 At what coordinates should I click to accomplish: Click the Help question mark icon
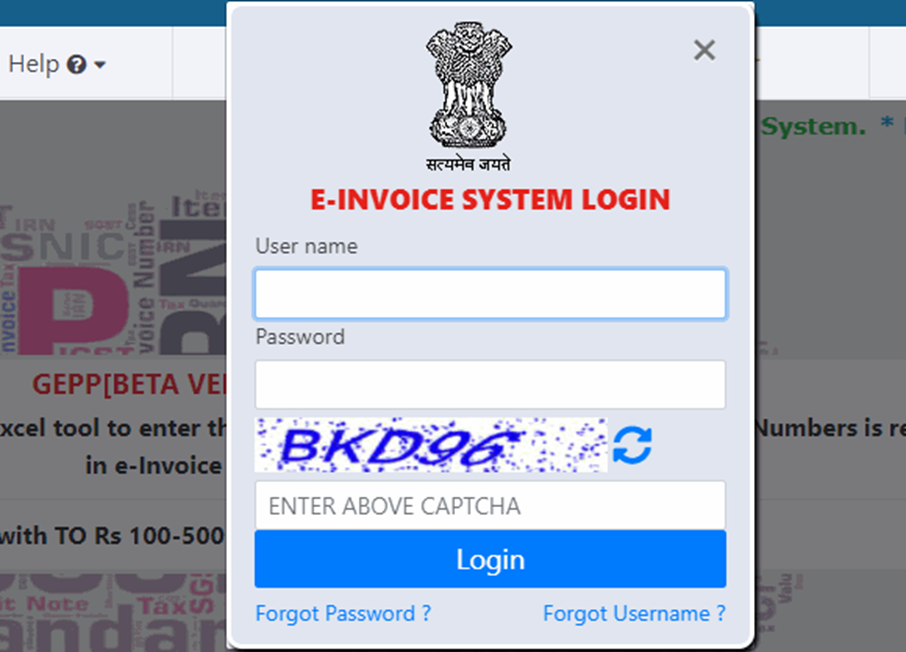76,64
